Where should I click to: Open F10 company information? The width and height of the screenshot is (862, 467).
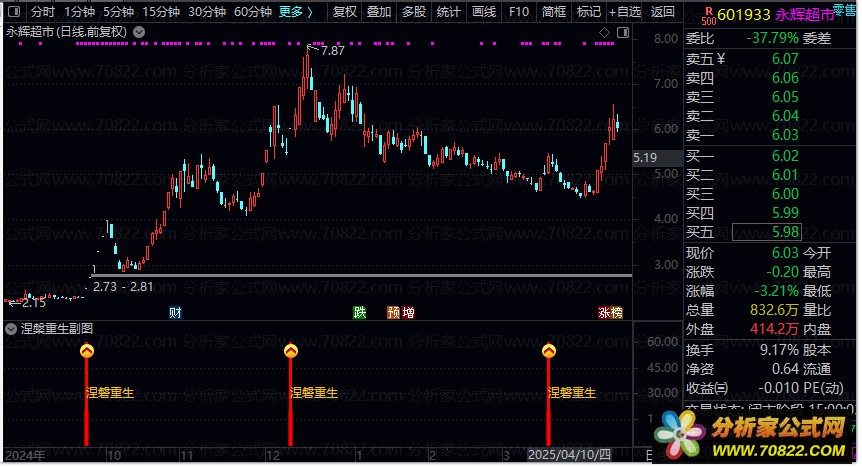click(518, 12)
